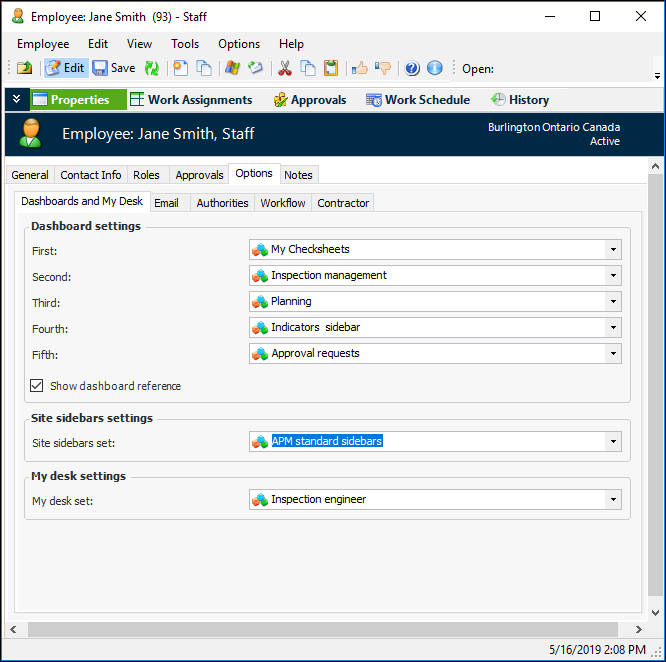This screenshot has width=666, height=662.
Task: Go to the Work Schedule view
Action: [x=418, y=100]
